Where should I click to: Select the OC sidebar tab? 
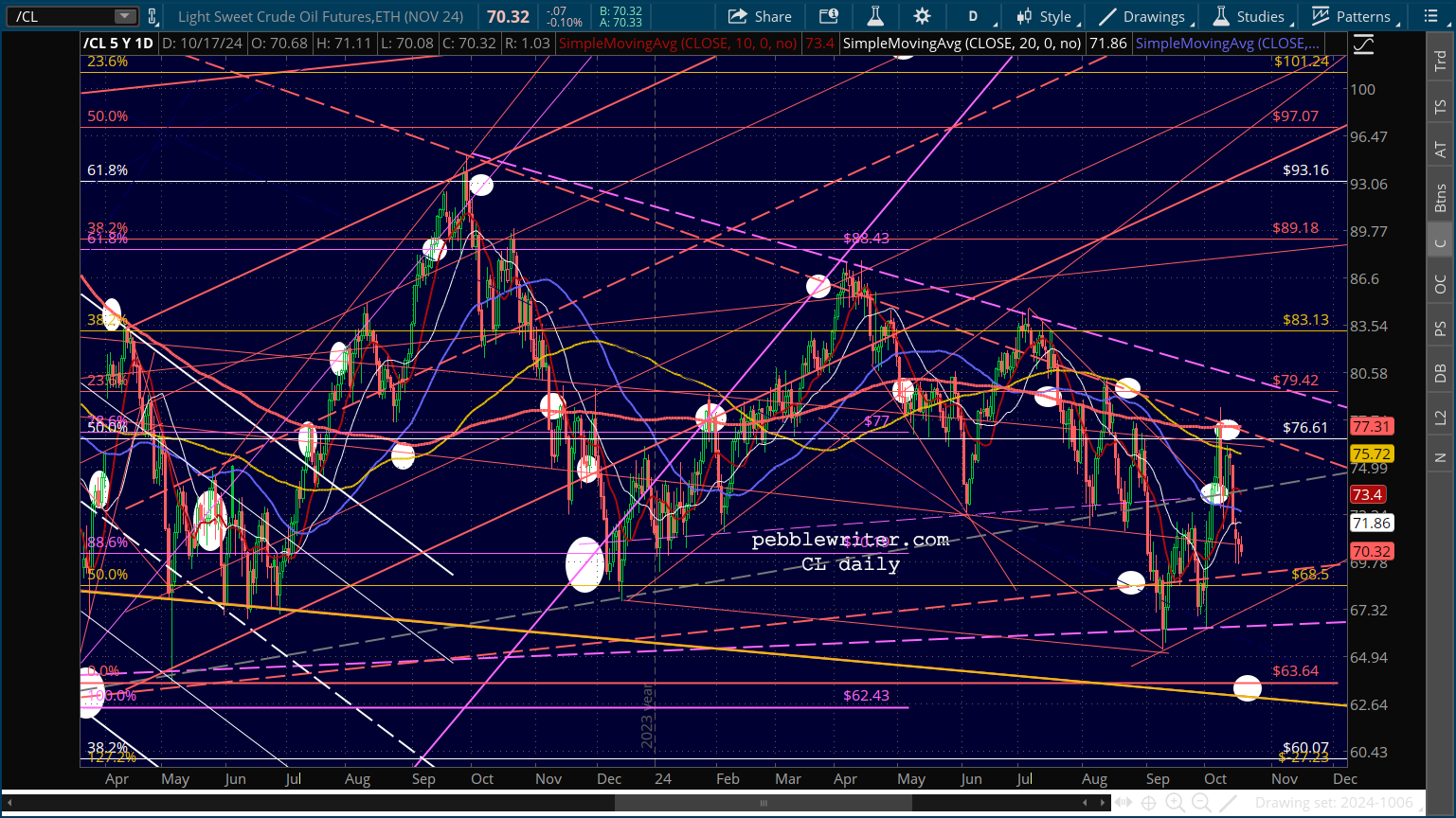[1440, 284]
